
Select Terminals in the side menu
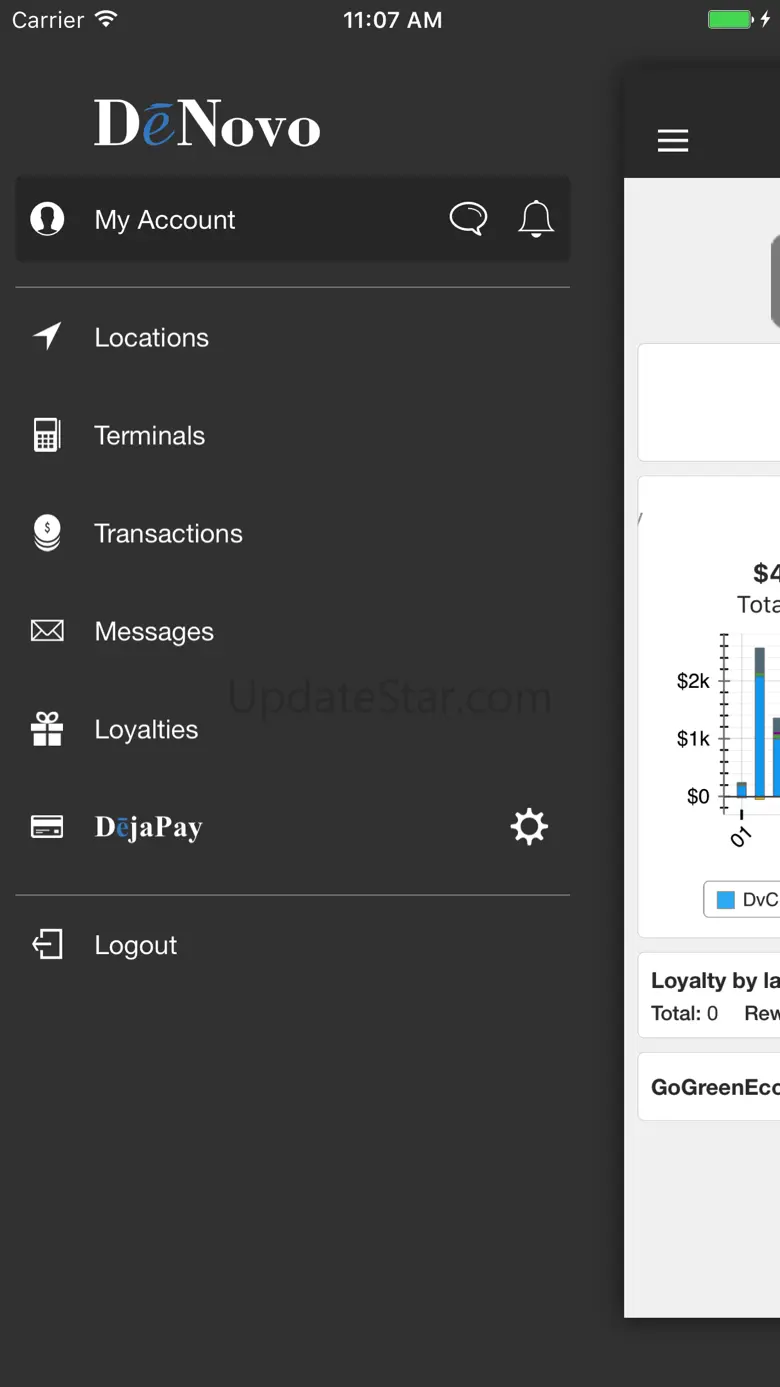point(150,436)
